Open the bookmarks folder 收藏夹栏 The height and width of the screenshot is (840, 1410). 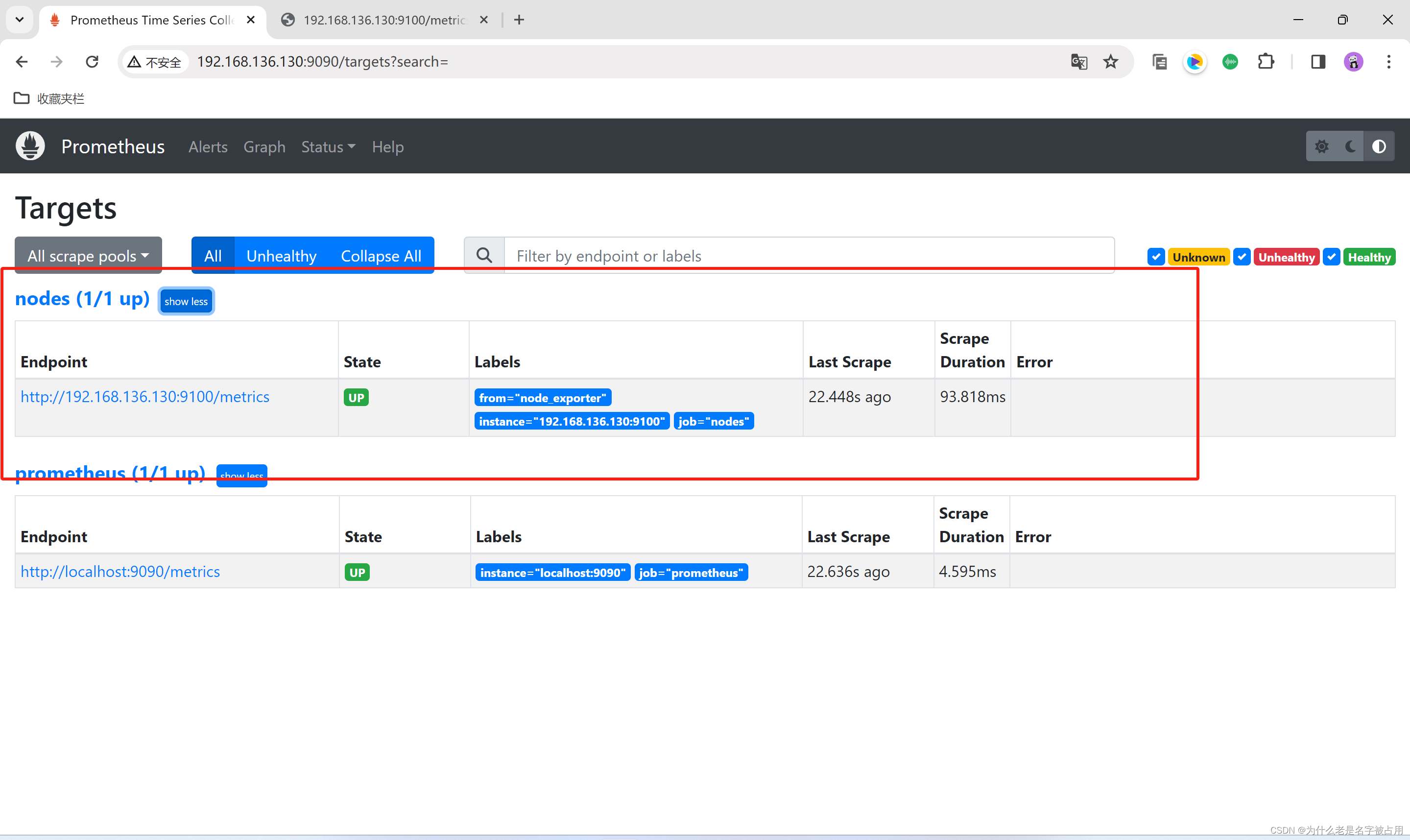pyautogui.click(x=48, y=98)
